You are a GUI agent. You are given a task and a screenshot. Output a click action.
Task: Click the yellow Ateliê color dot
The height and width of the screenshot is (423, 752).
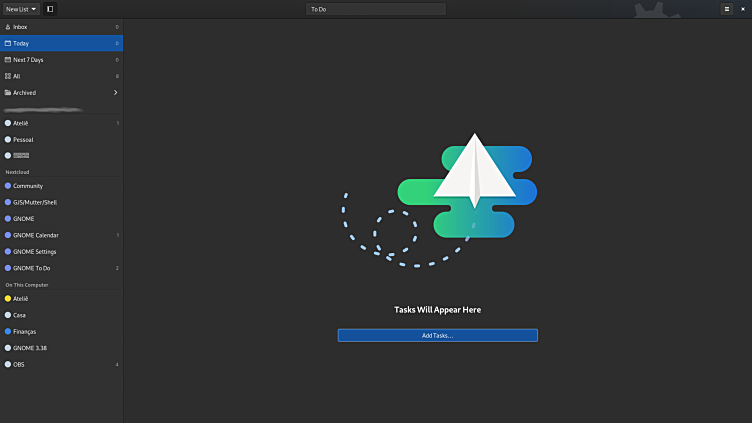8,298
